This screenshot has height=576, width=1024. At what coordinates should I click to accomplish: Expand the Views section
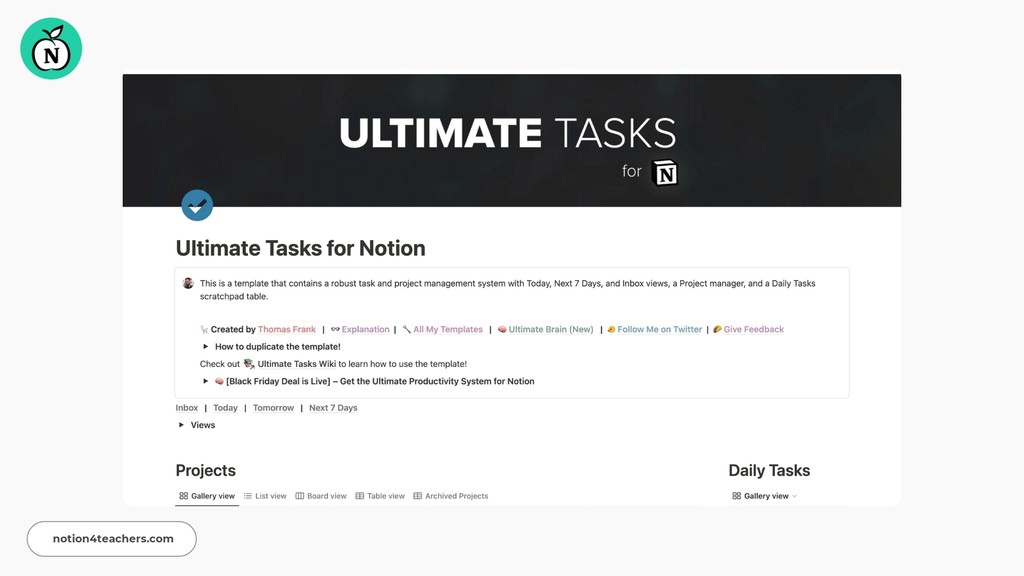(202, 425)
